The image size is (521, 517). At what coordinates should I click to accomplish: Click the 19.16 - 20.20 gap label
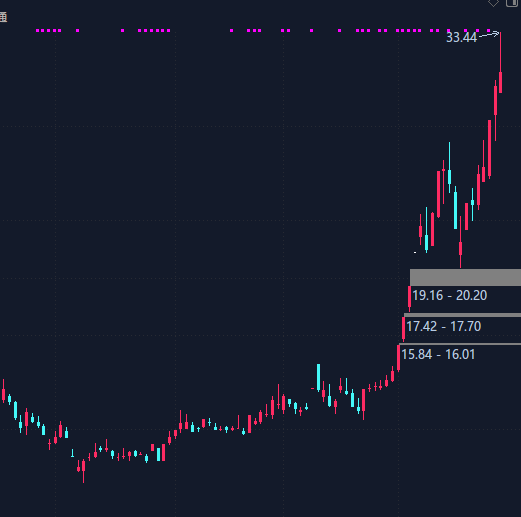click(x=449, y=295)
